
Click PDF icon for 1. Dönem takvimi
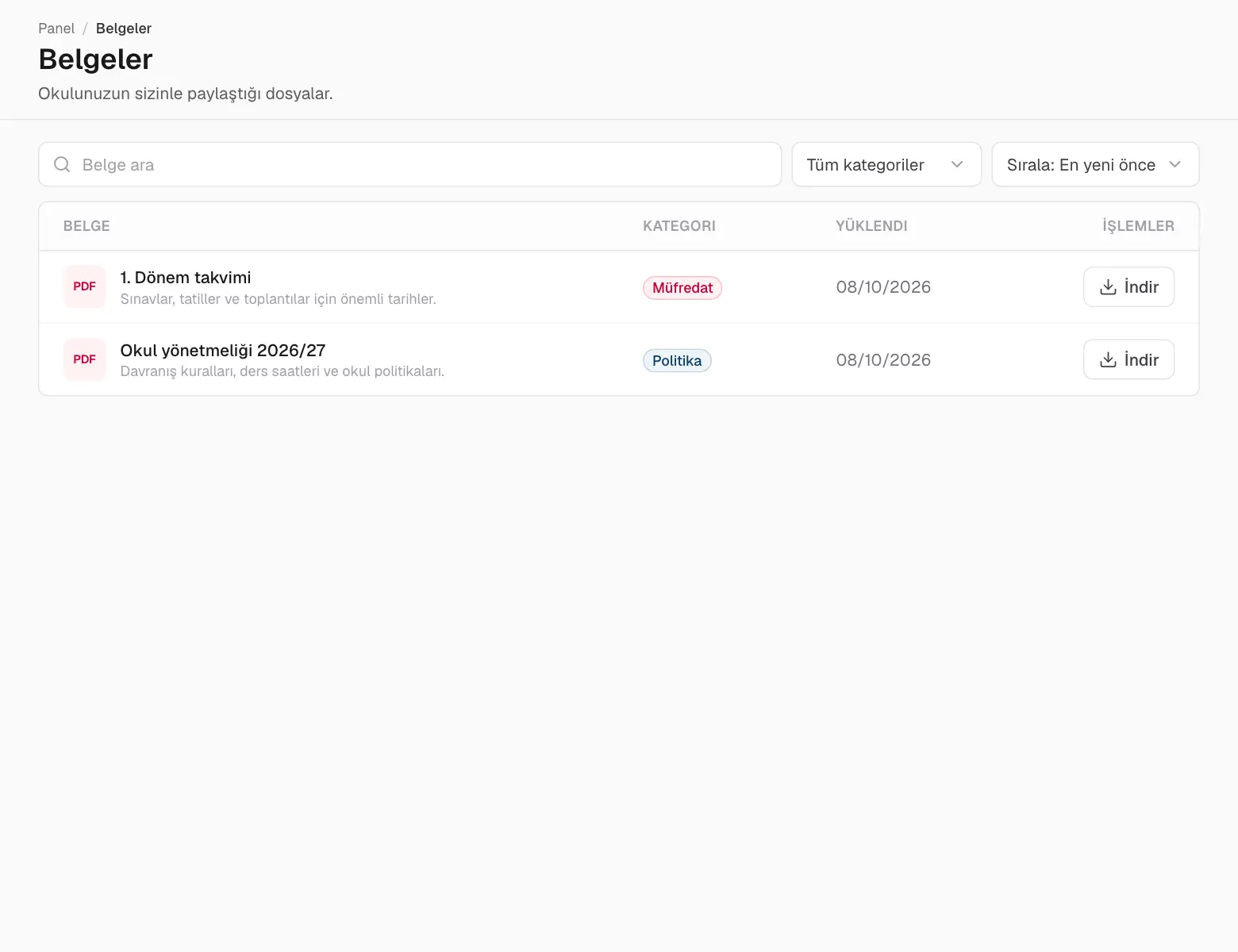(84, 286)
